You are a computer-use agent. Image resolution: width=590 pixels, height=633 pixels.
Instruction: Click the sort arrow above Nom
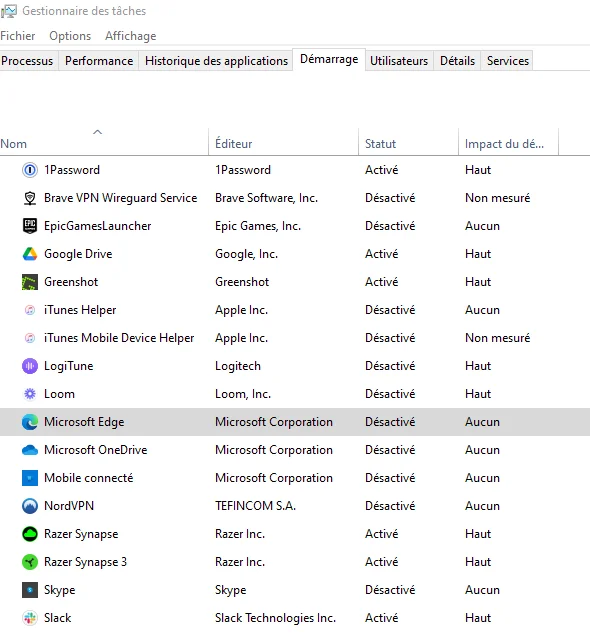click(x=97, y=132)
